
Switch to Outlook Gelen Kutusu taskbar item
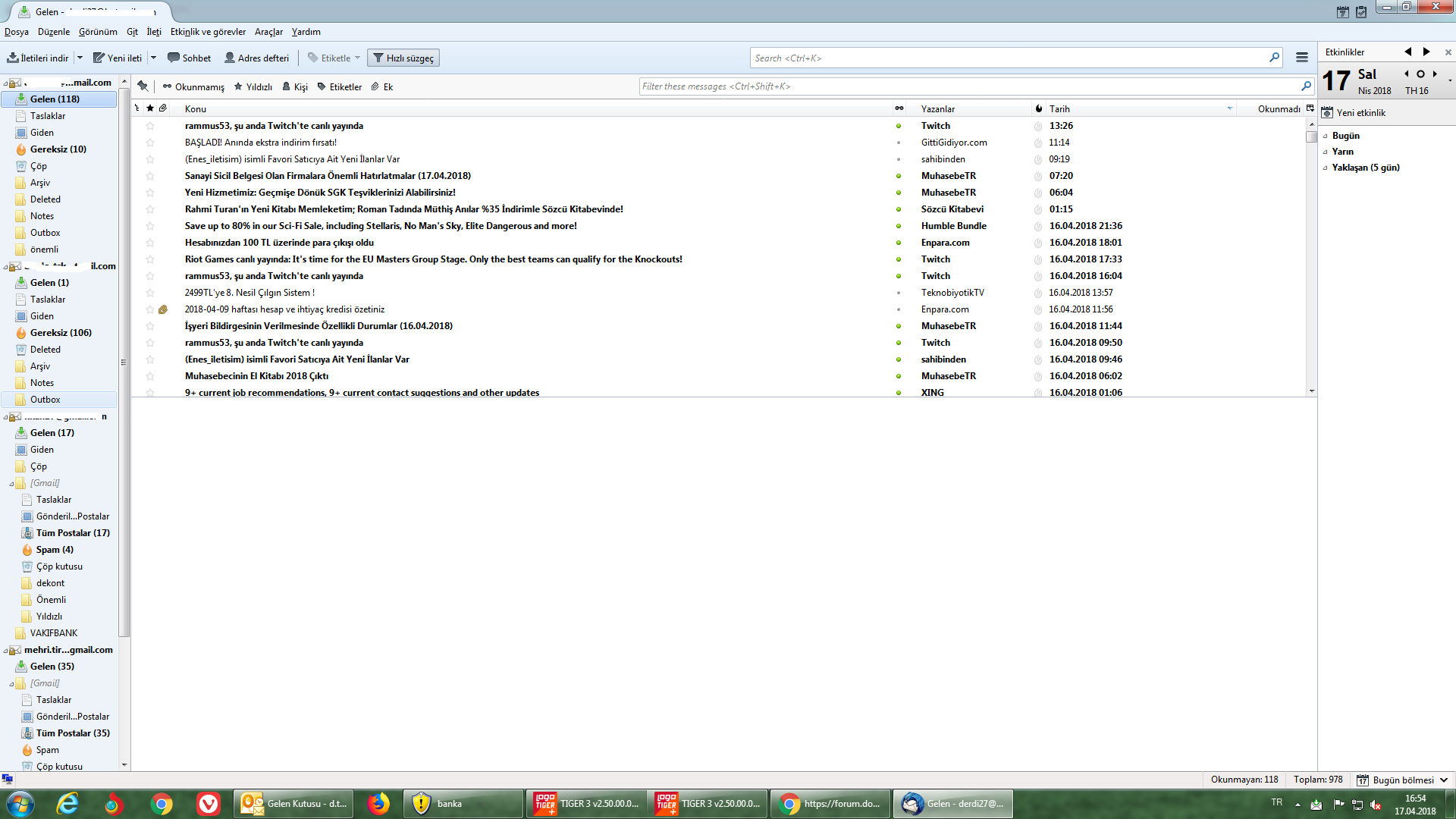tap(294, 804)
